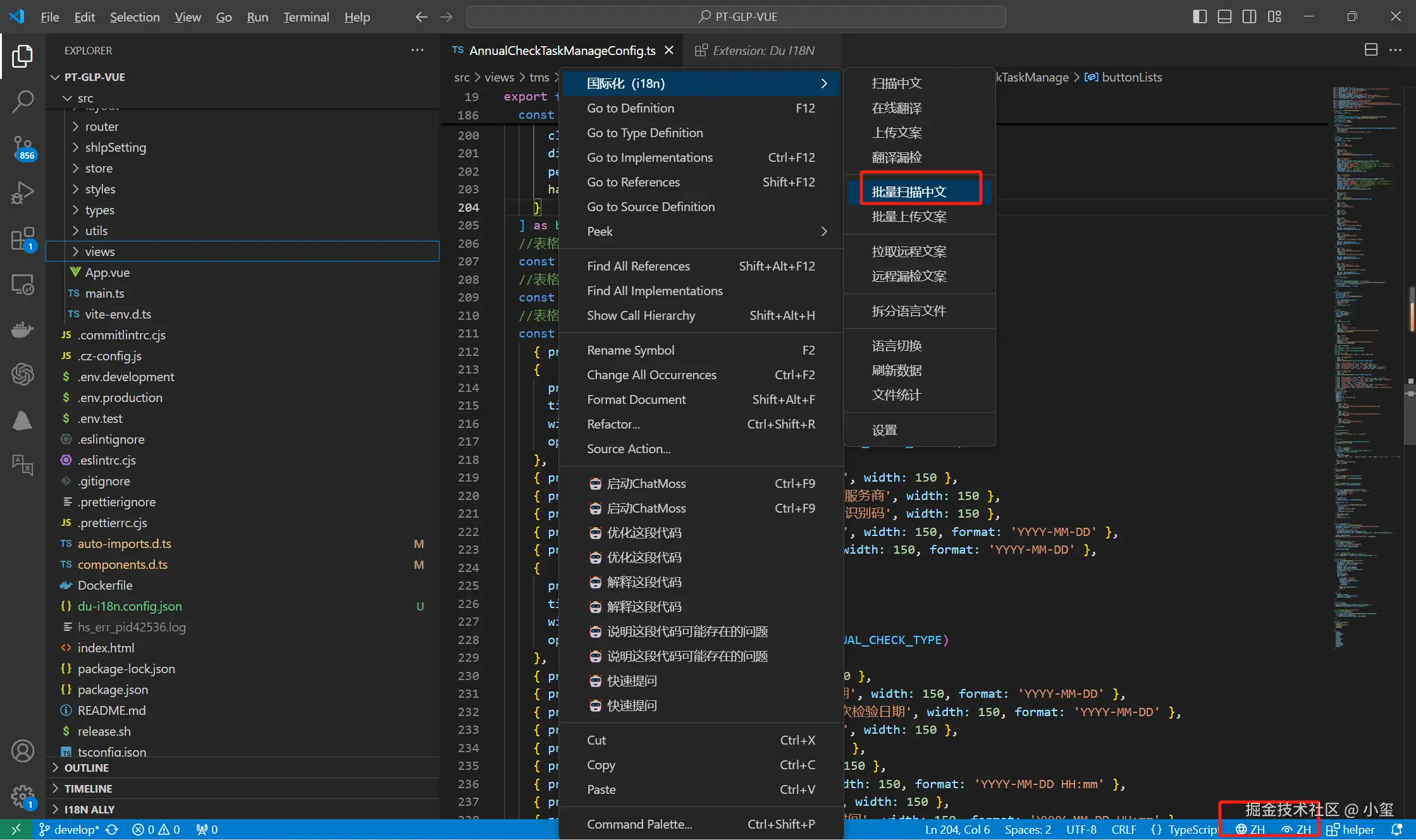Click the develop branch in status bar

(x=76, y=830)
